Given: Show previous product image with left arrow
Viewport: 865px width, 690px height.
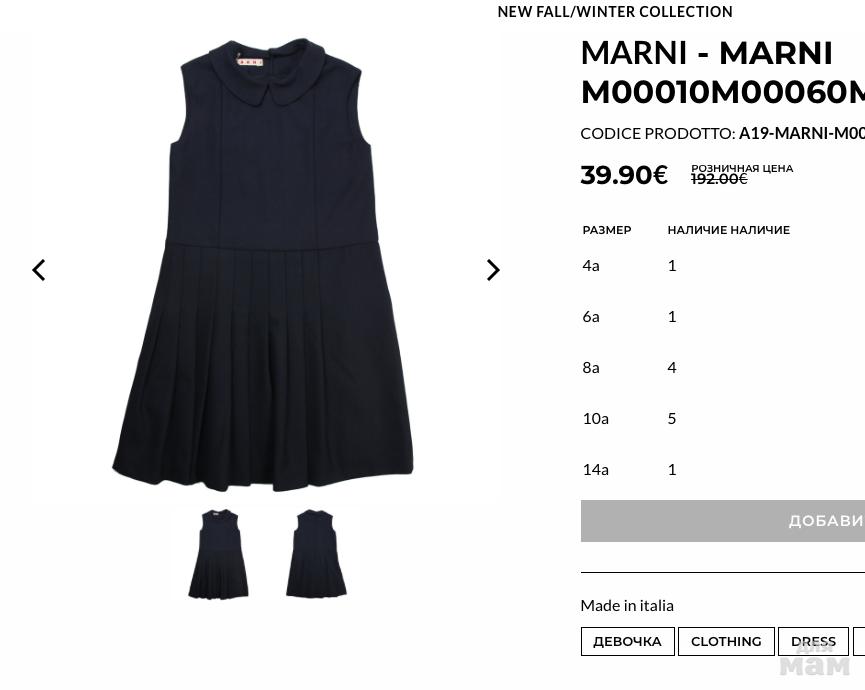Looking at the screenshot, I should (39, 270).
